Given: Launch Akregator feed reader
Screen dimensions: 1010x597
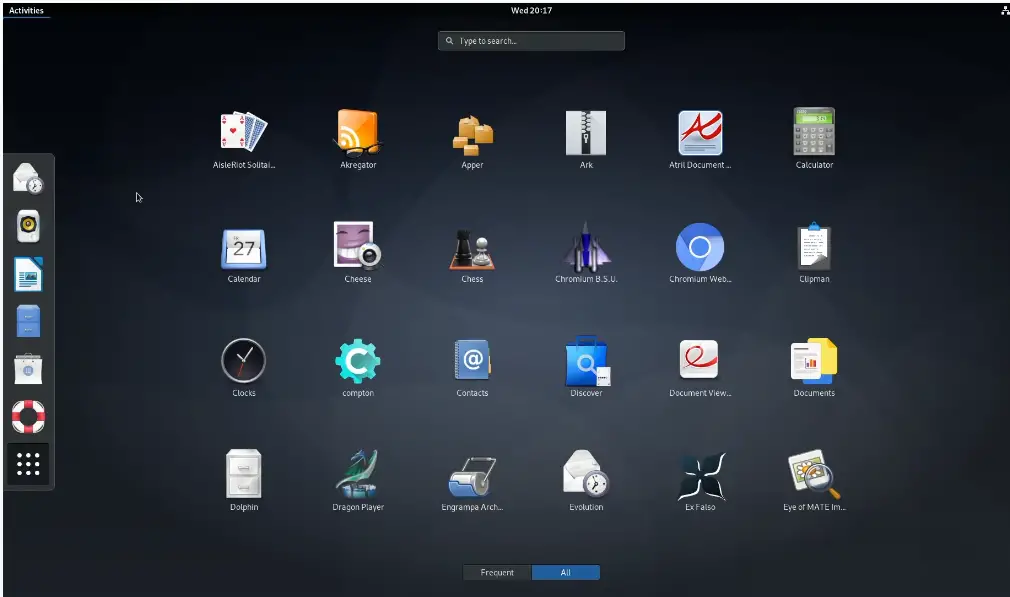Looking at the screenshot, I should coord(357,133).
